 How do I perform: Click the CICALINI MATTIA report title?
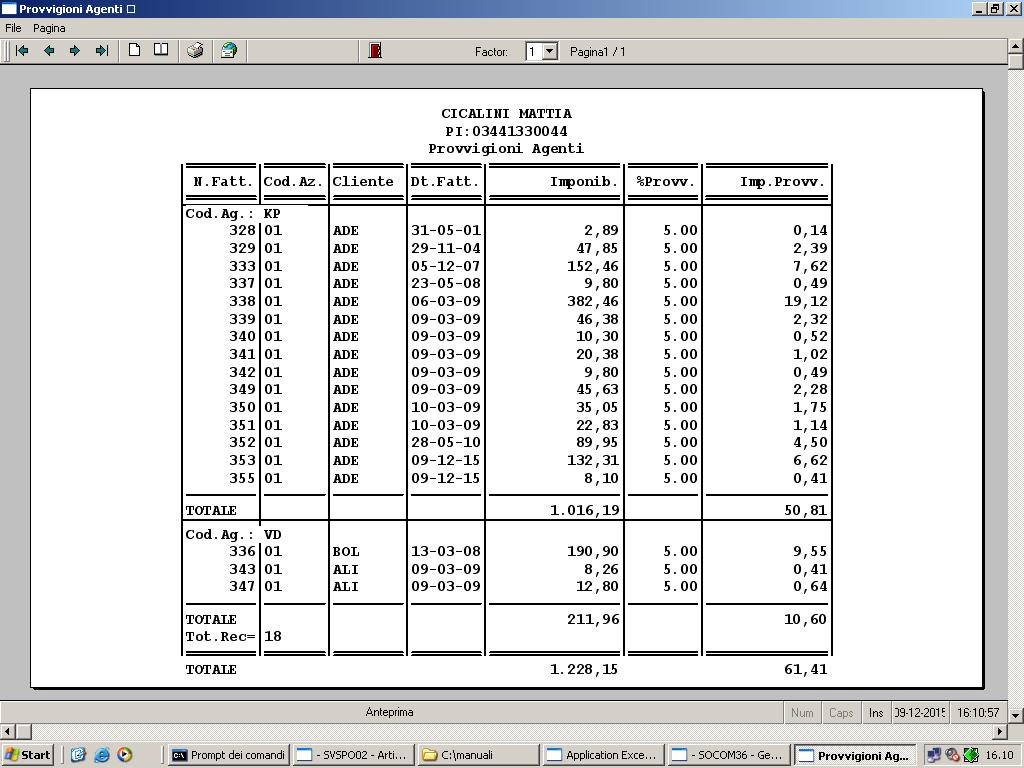pyautogui.click(x=506, y=114)
